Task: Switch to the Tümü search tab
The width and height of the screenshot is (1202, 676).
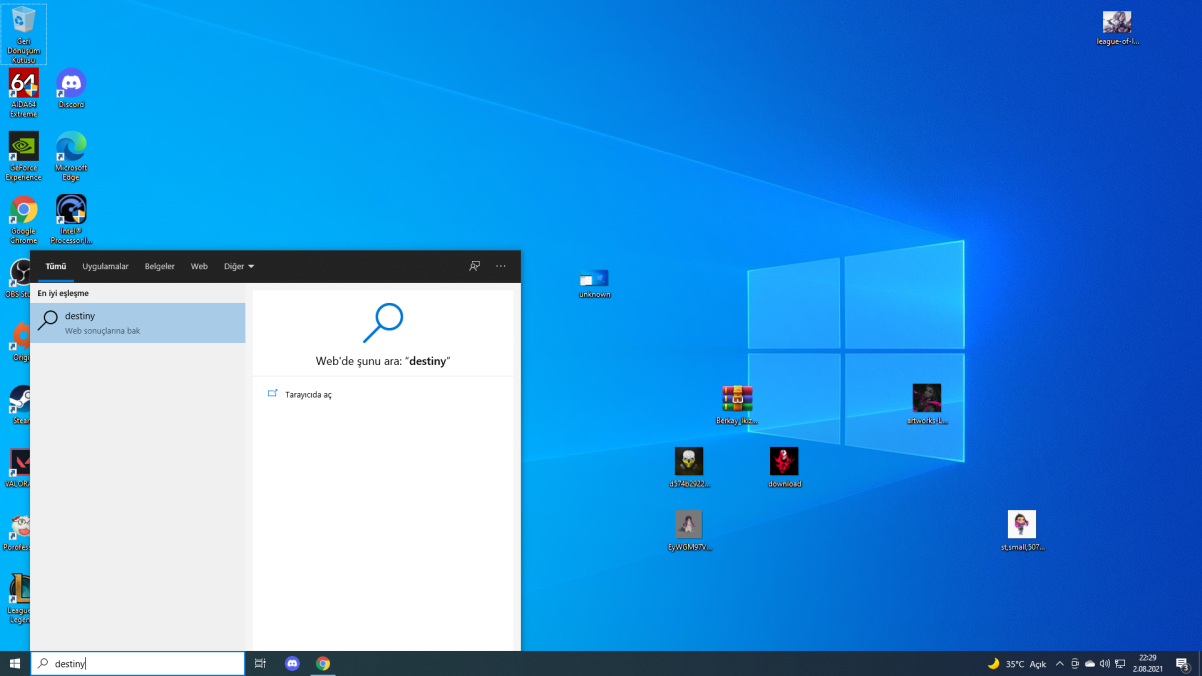Action: (56, 266)
